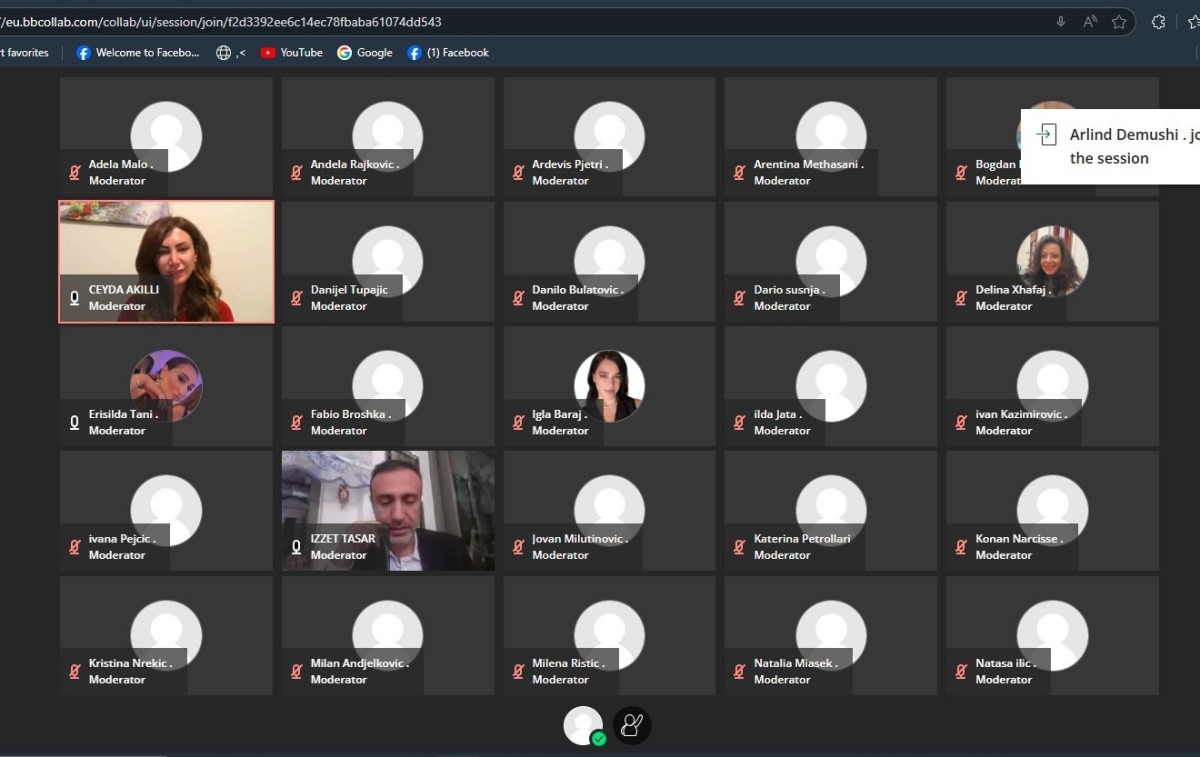Open the browser Extensions puzzle icon

[1158, 22]
